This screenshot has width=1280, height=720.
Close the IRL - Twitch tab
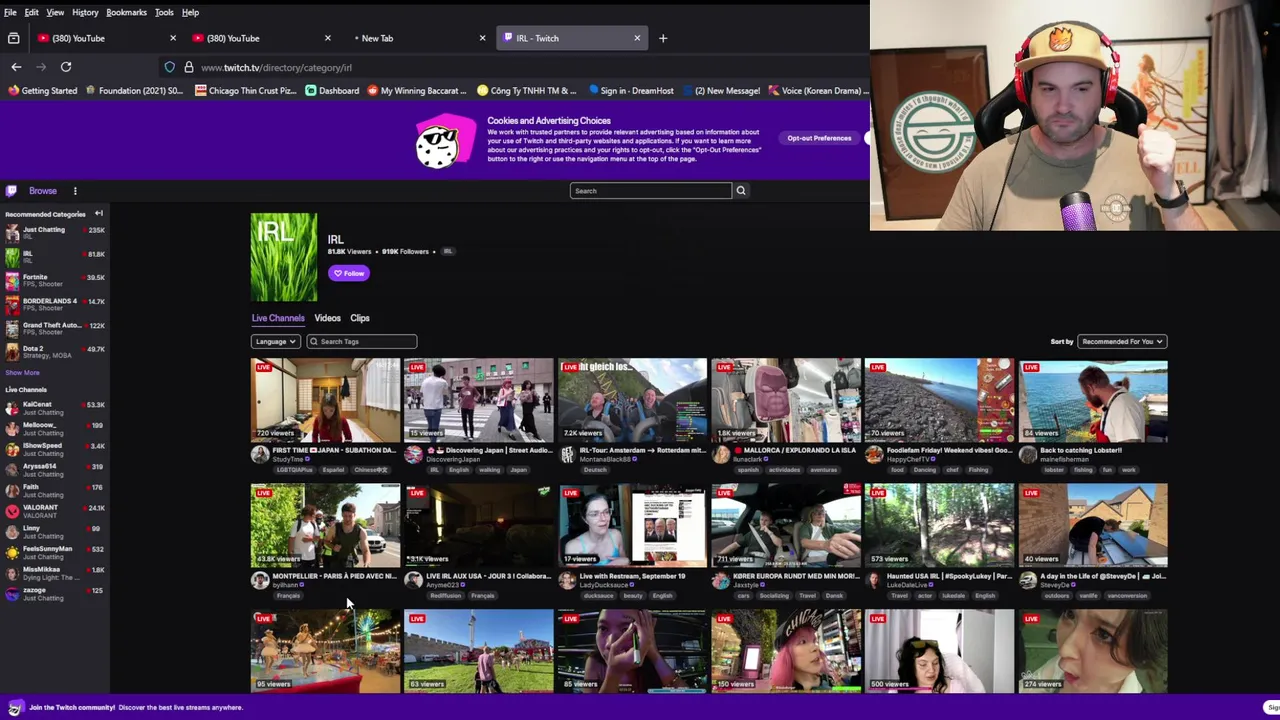click(x=637, y=38)
